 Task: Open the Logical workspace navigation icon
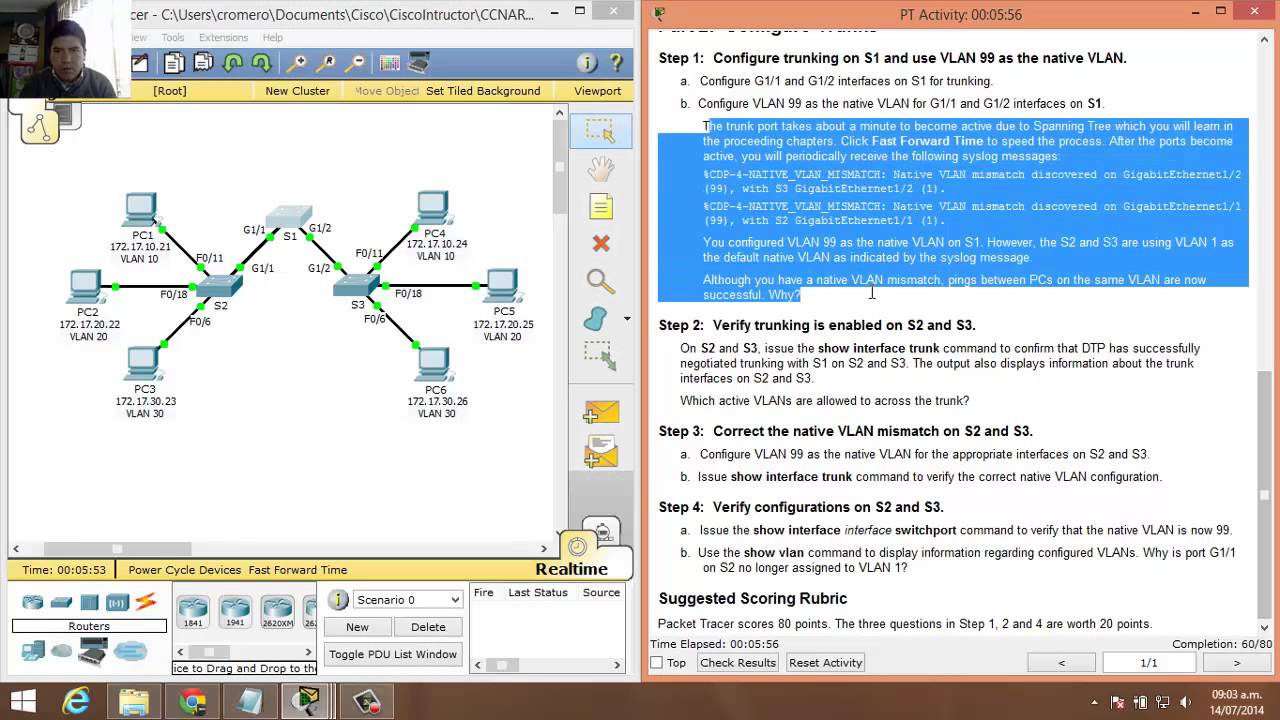pos(40,127)
